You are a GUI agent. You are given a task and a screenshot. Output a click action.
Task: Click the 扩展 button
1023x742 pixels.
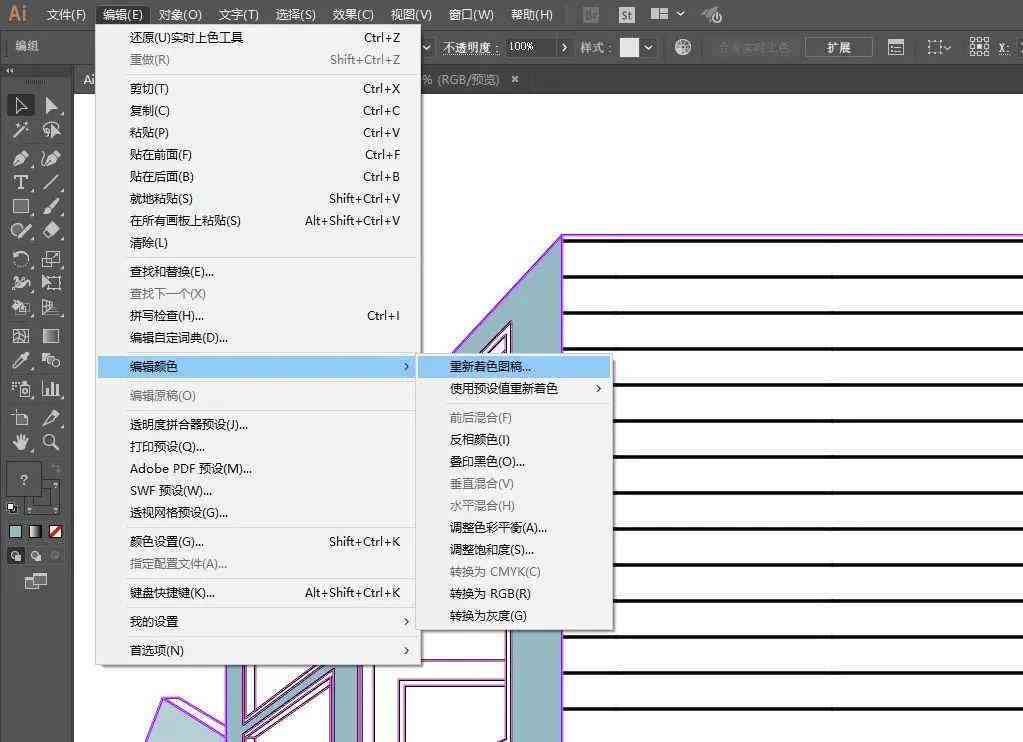tap(839, 47)
